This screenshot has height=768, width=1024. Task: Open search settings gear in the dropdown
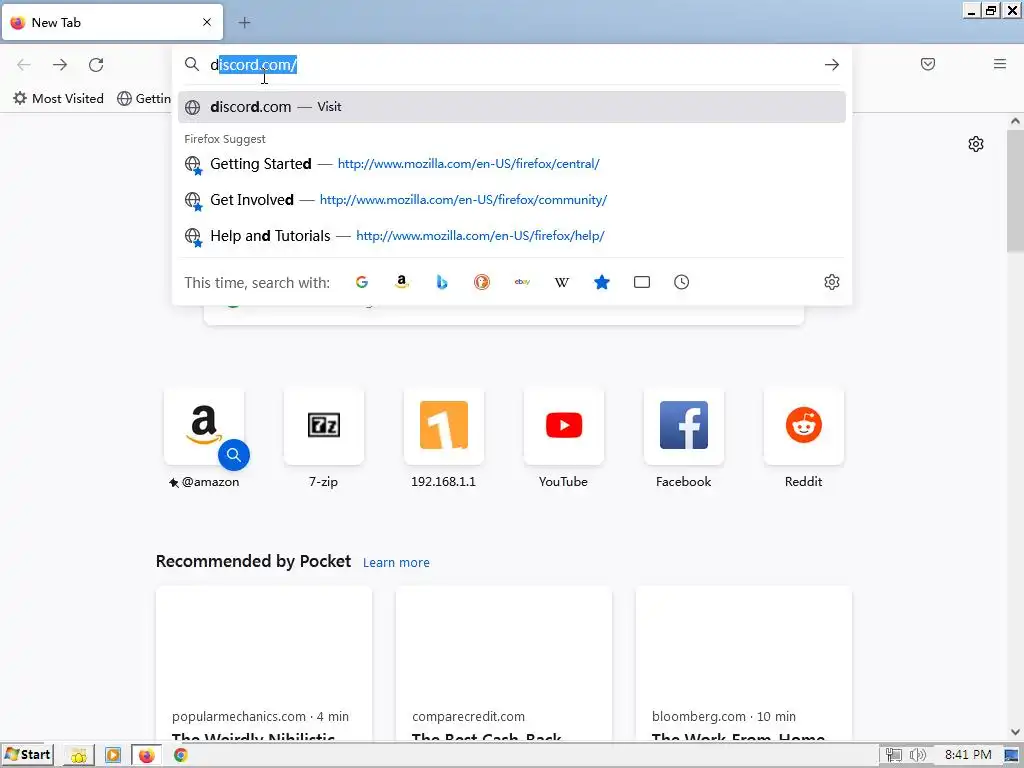pos(831,282)
